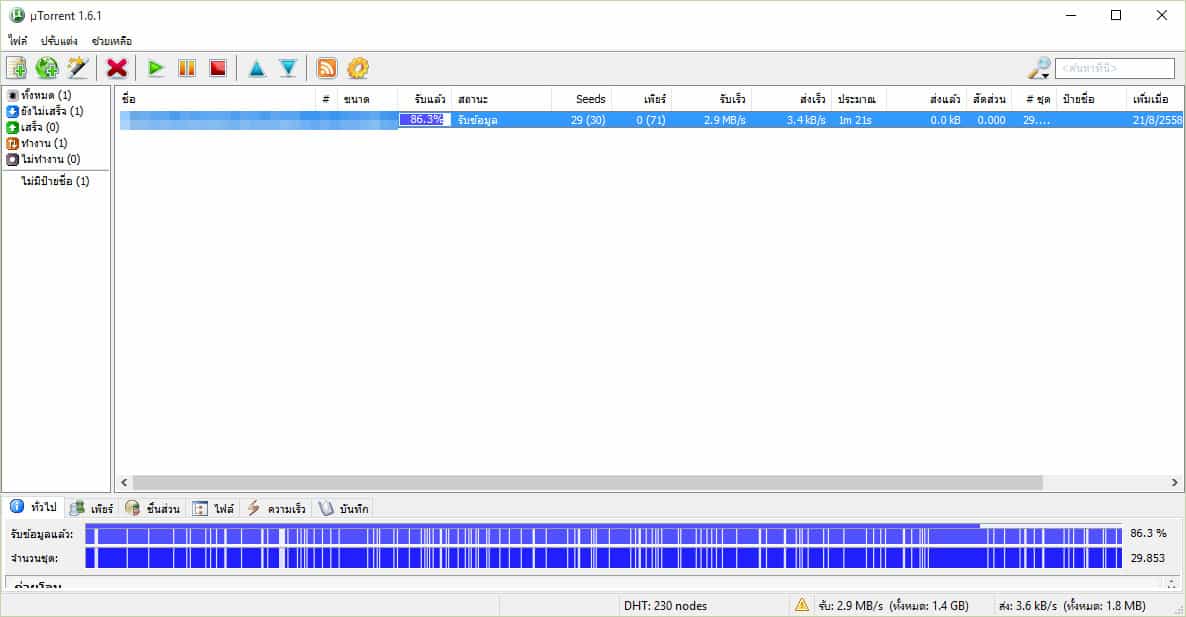Switch to the ความเร็ว tab
This screenshot has width=1186, height=617.
pyautogui.click(x=277, y=509)
